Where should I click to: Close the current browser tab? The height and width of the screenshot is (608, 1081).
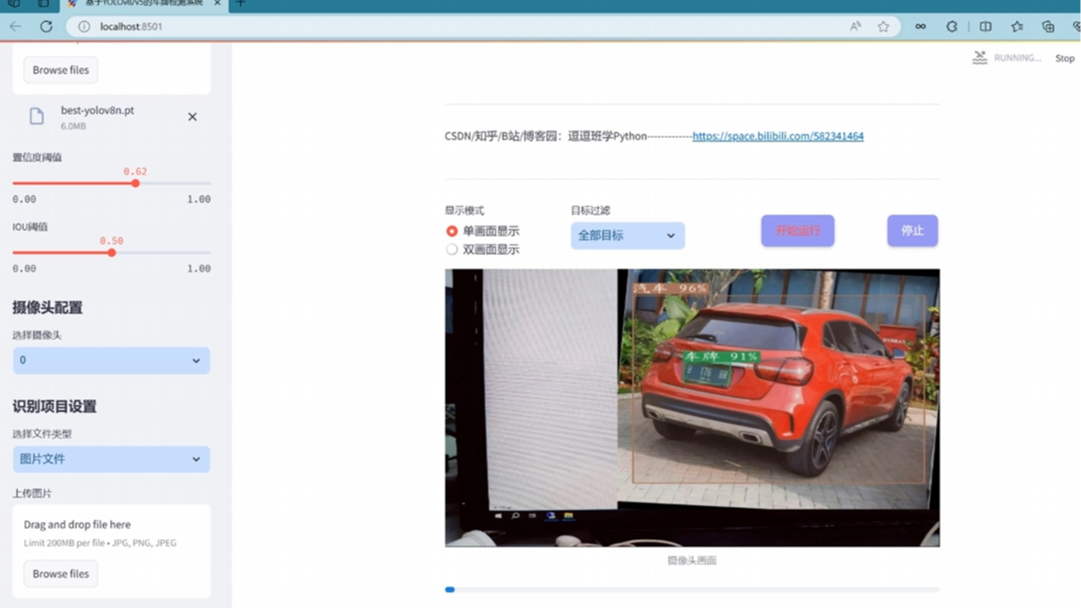(217, 3)
